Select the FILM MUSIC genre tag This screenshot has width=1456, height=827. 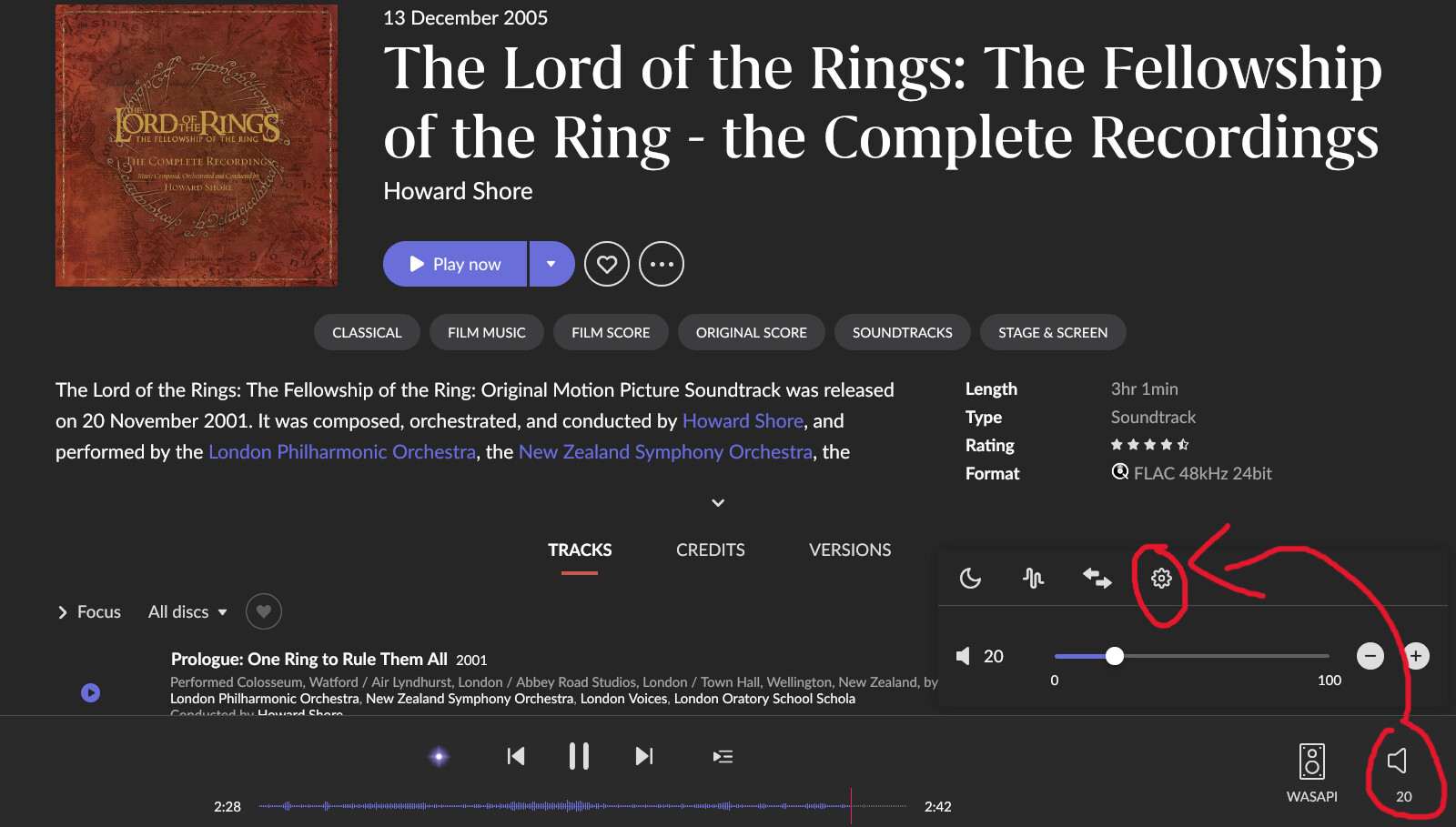(487, 332)
